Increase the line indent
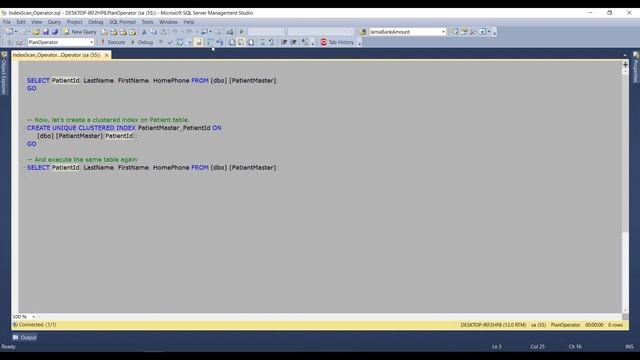 [293, 42]
